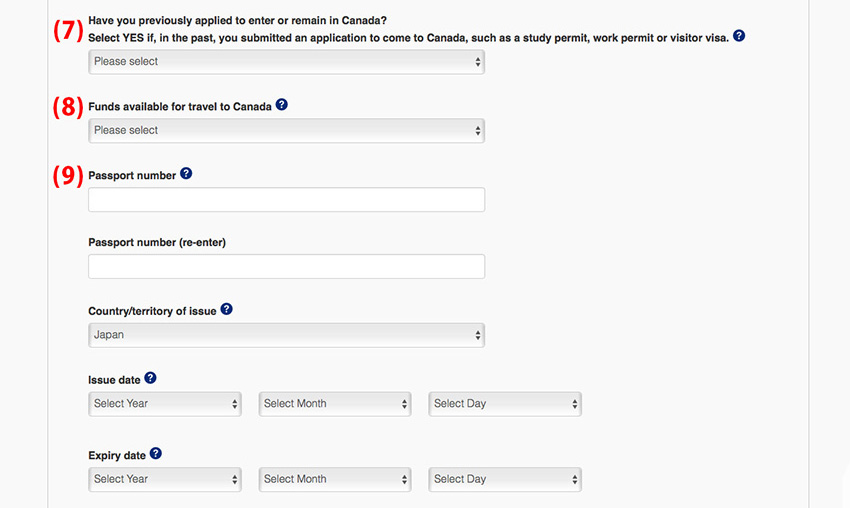Click the red step marker (9)
Image resolution: width=850 pixels, height=508 pixels.
tap(68, 176)
